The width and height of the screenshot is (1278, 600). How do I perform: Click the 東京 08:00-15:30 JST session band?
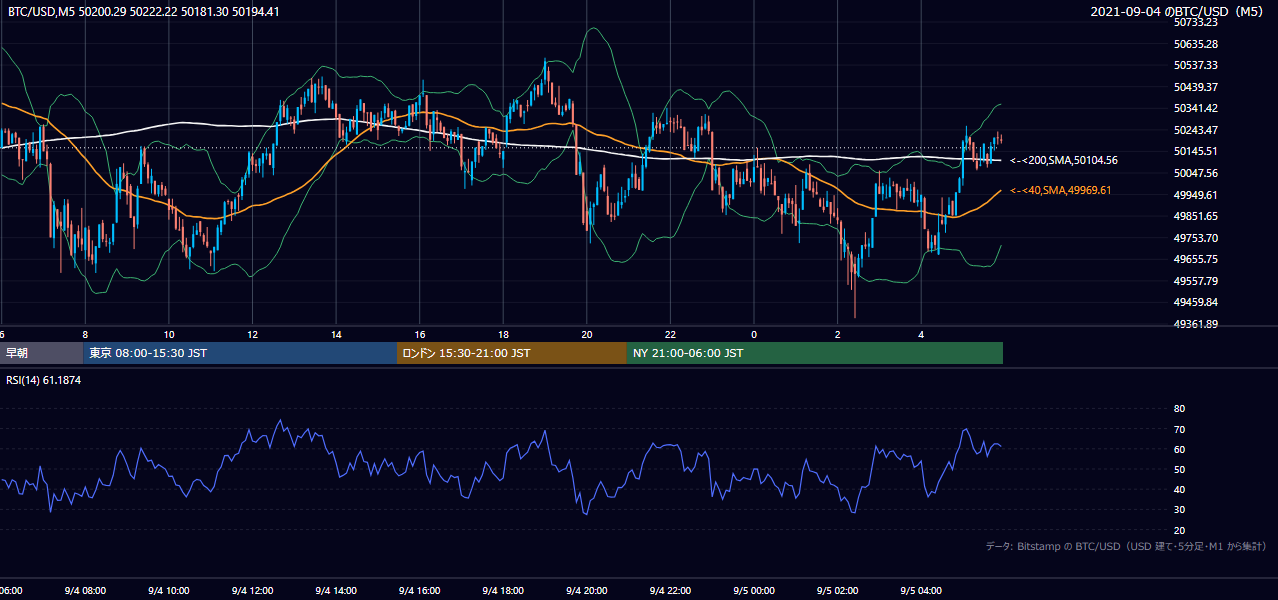click(x=240, y=353)
